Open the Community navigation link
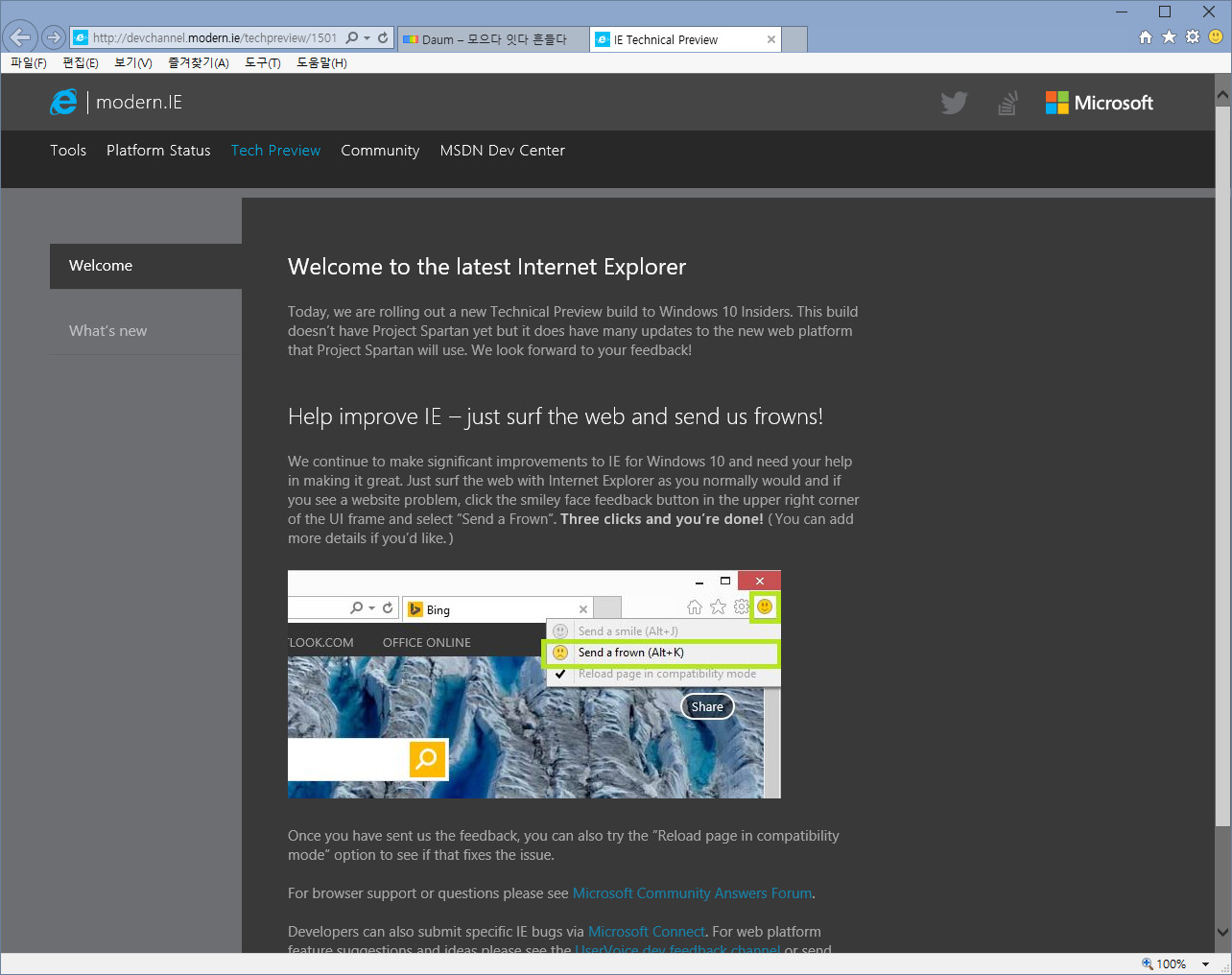Image resolution: width=1232 pixels, height=975 pixels. [x=380, y=151]
